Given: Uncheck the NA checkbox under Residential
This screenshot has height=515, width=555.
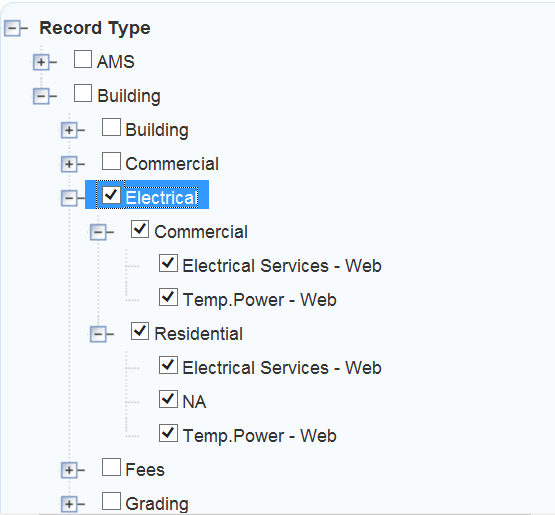Looking at the screenshot, I should pyautogui.click(x=168, y=399).
